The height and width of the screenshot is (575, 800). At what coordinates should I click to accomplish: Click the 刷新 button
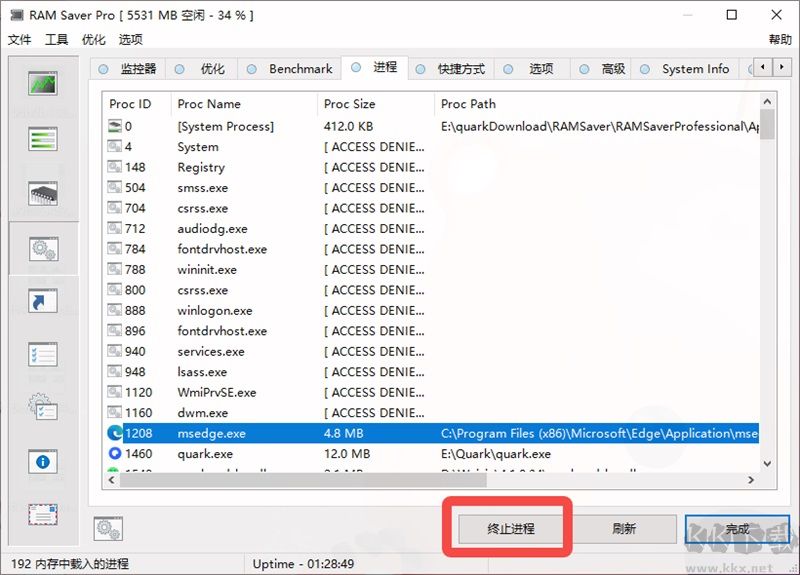(x=623, y=529)
